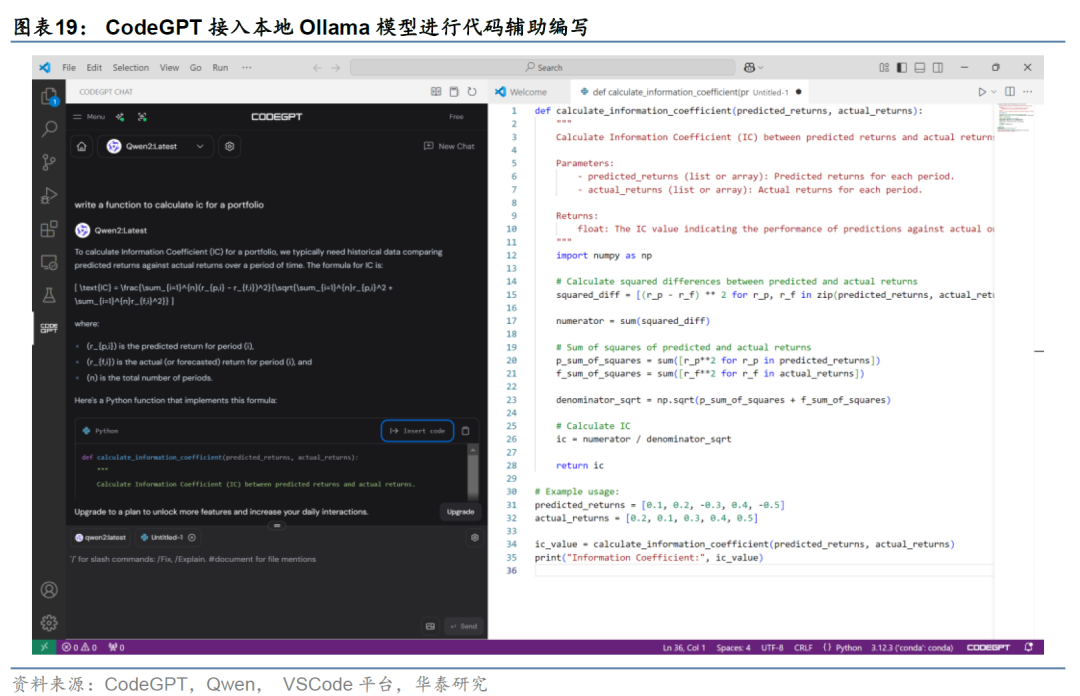This screenshot has height=696, width=1080.
Task: Copy code block with clipboard icon
Action: click(463, 431)
